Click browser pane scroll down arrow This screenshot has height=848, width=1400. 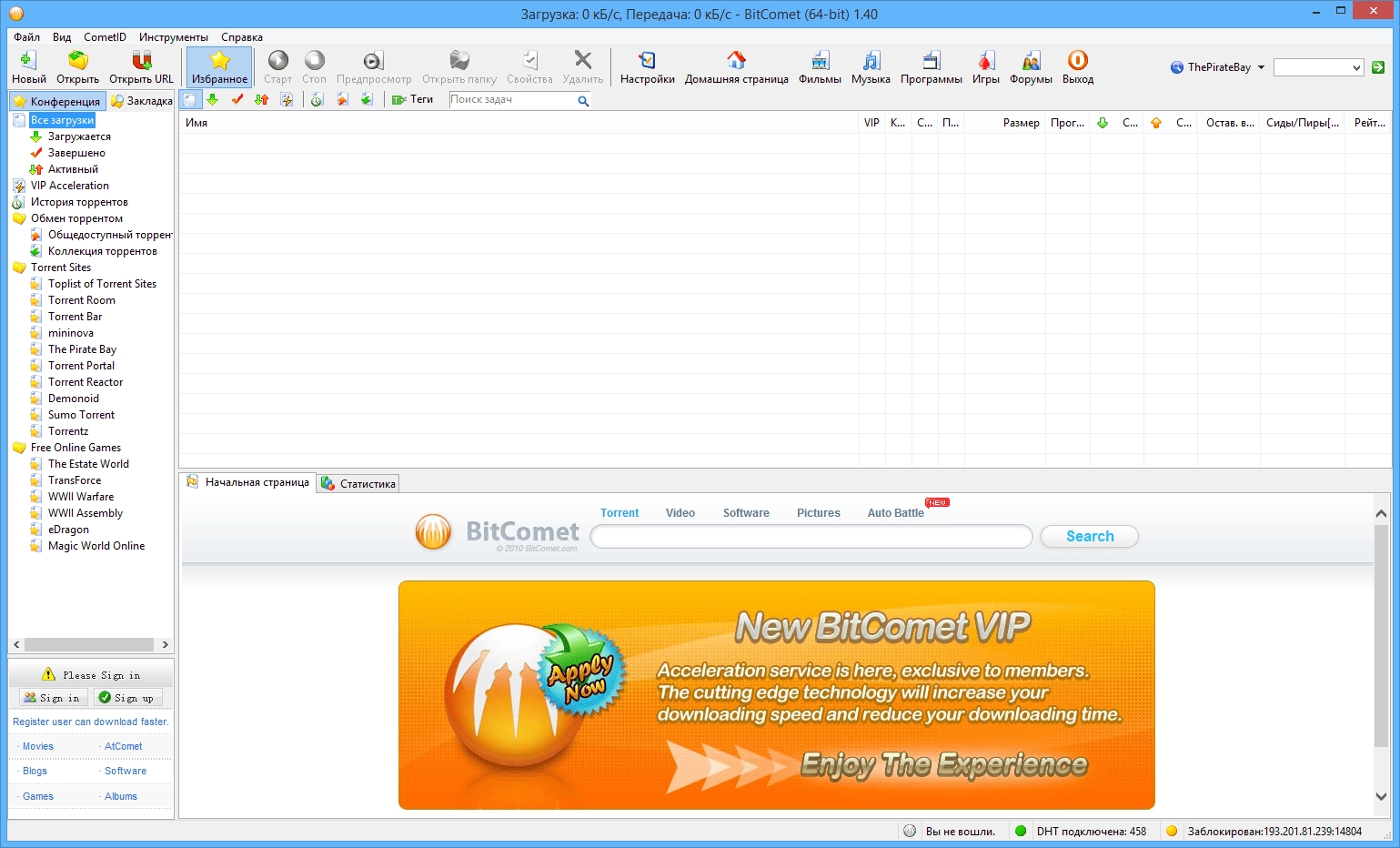click(x=1381, y=796)
